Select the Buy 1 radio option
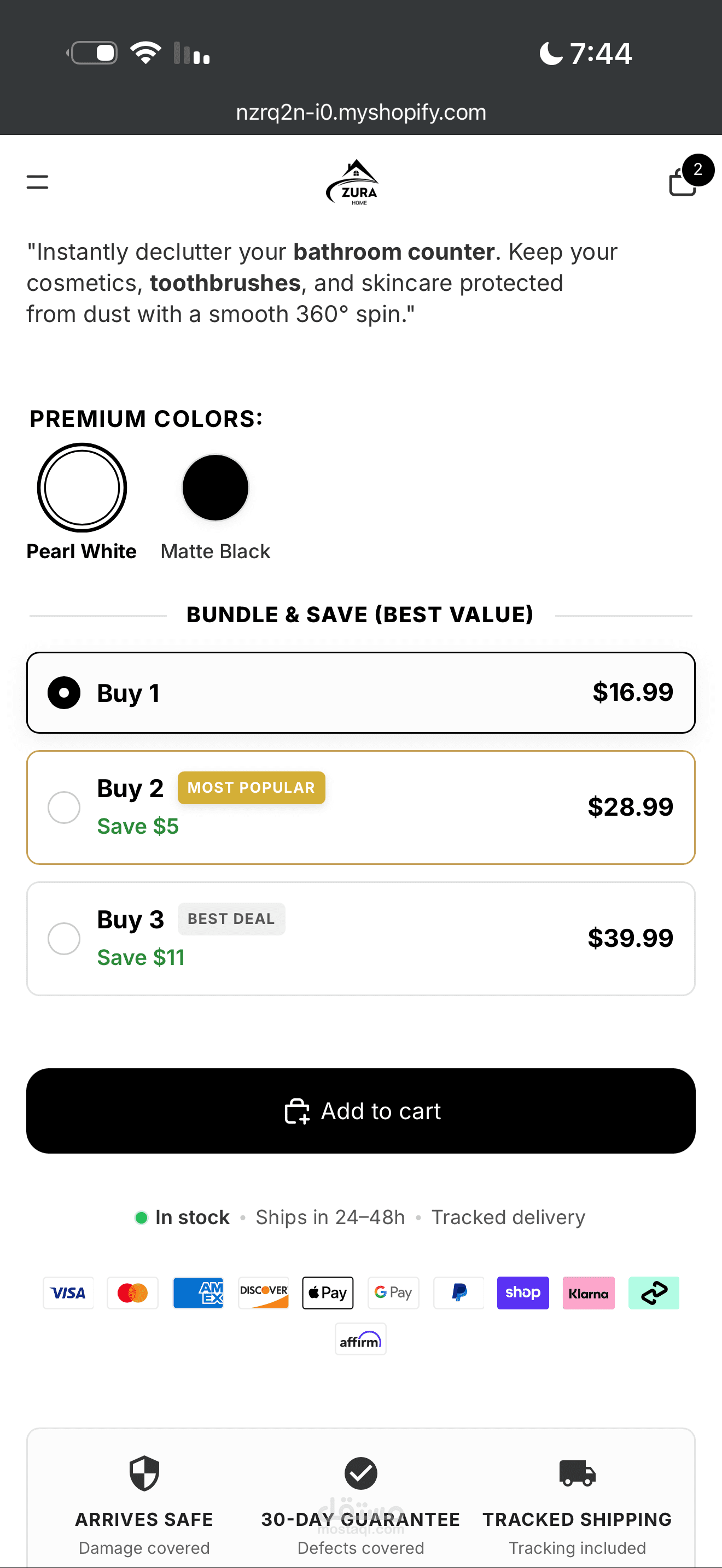The width and height of the screenshot is (722, 1568). 64,693
